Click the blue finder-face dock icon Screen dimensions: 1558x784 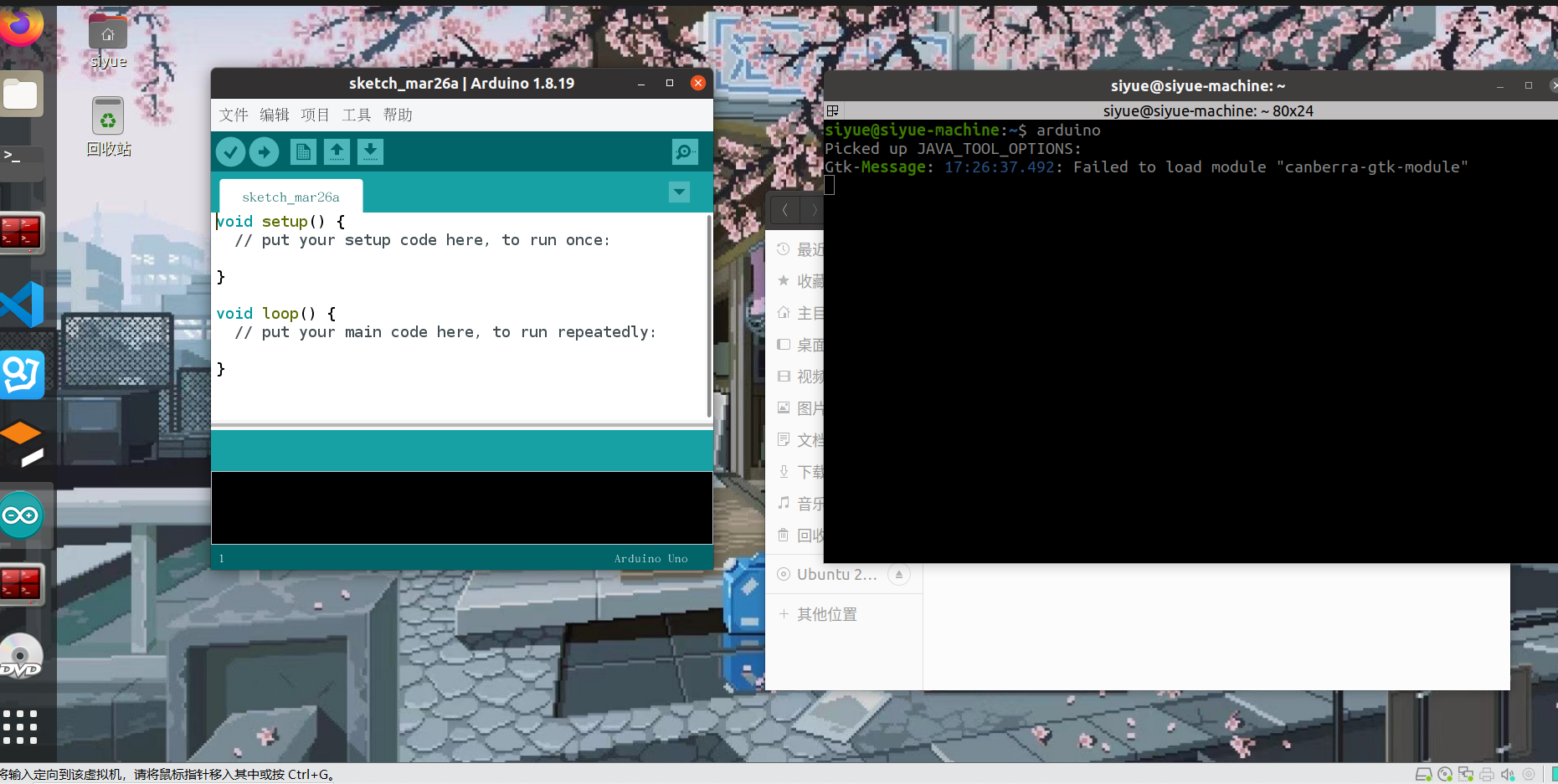(x=22, y=374)
